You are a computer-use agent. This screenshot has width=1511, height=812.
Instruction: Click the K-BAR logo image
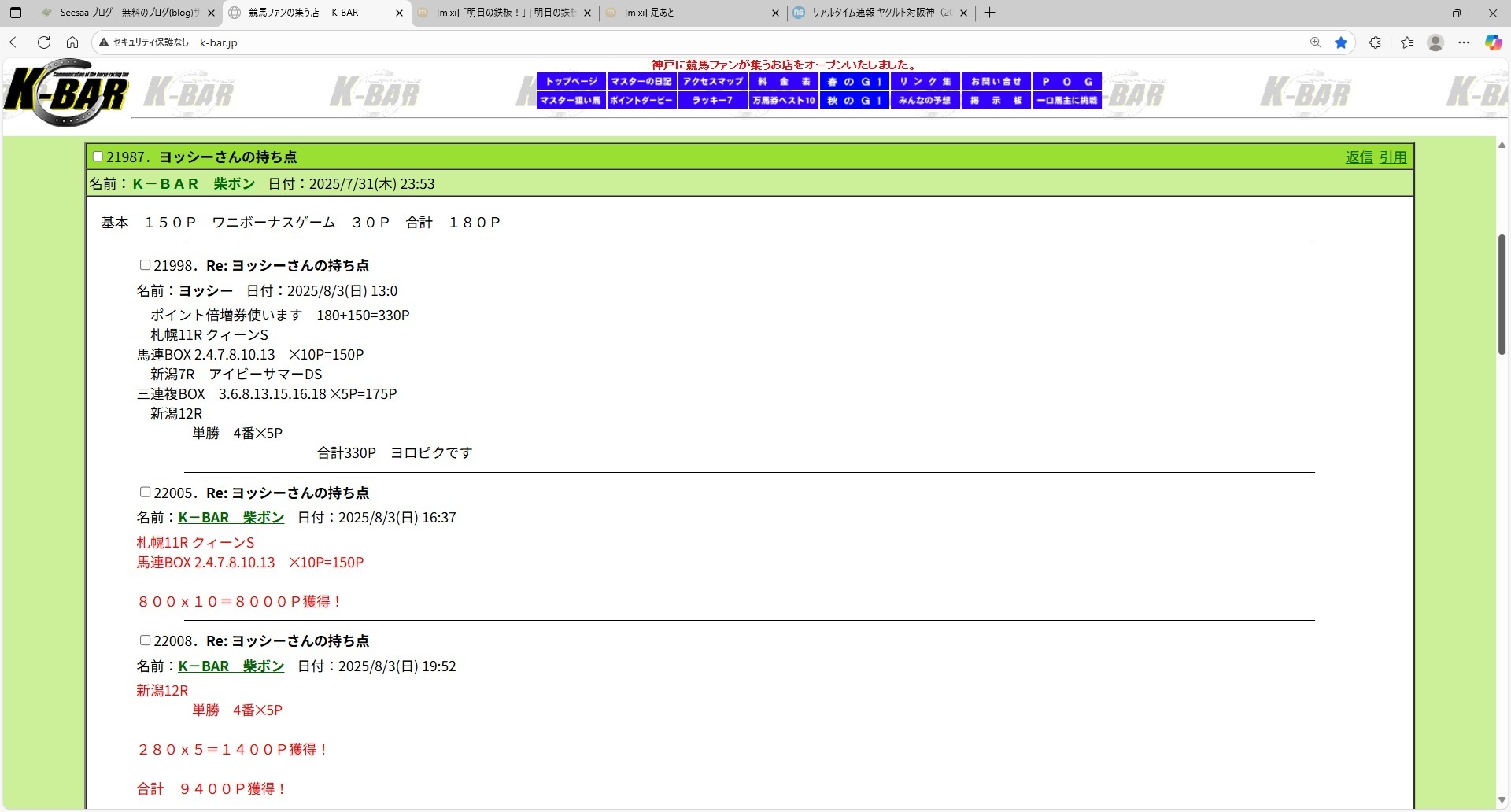66,93
